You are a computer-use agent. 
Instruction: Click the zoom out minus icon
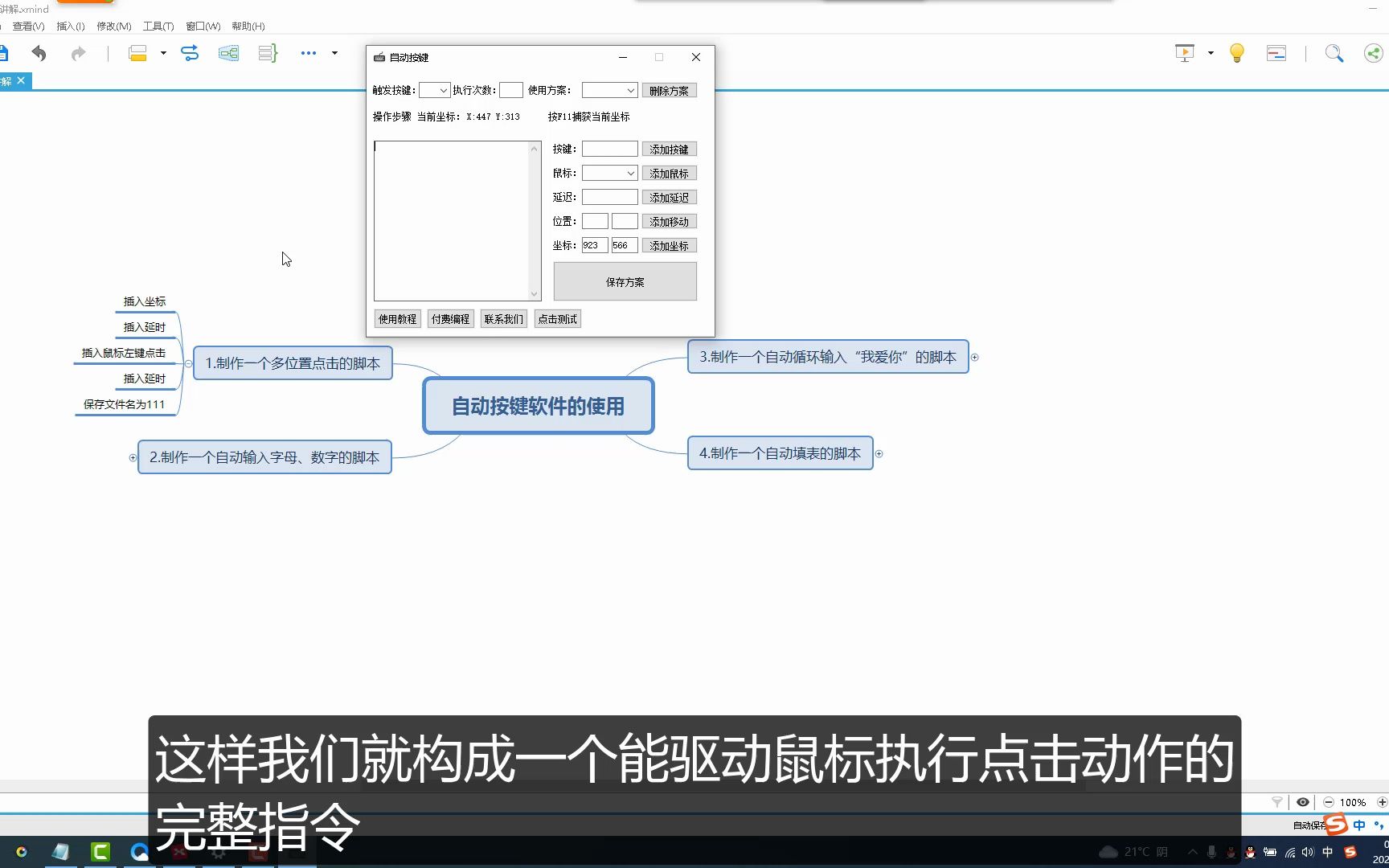pyautogui.click(x=1329, y=802)
